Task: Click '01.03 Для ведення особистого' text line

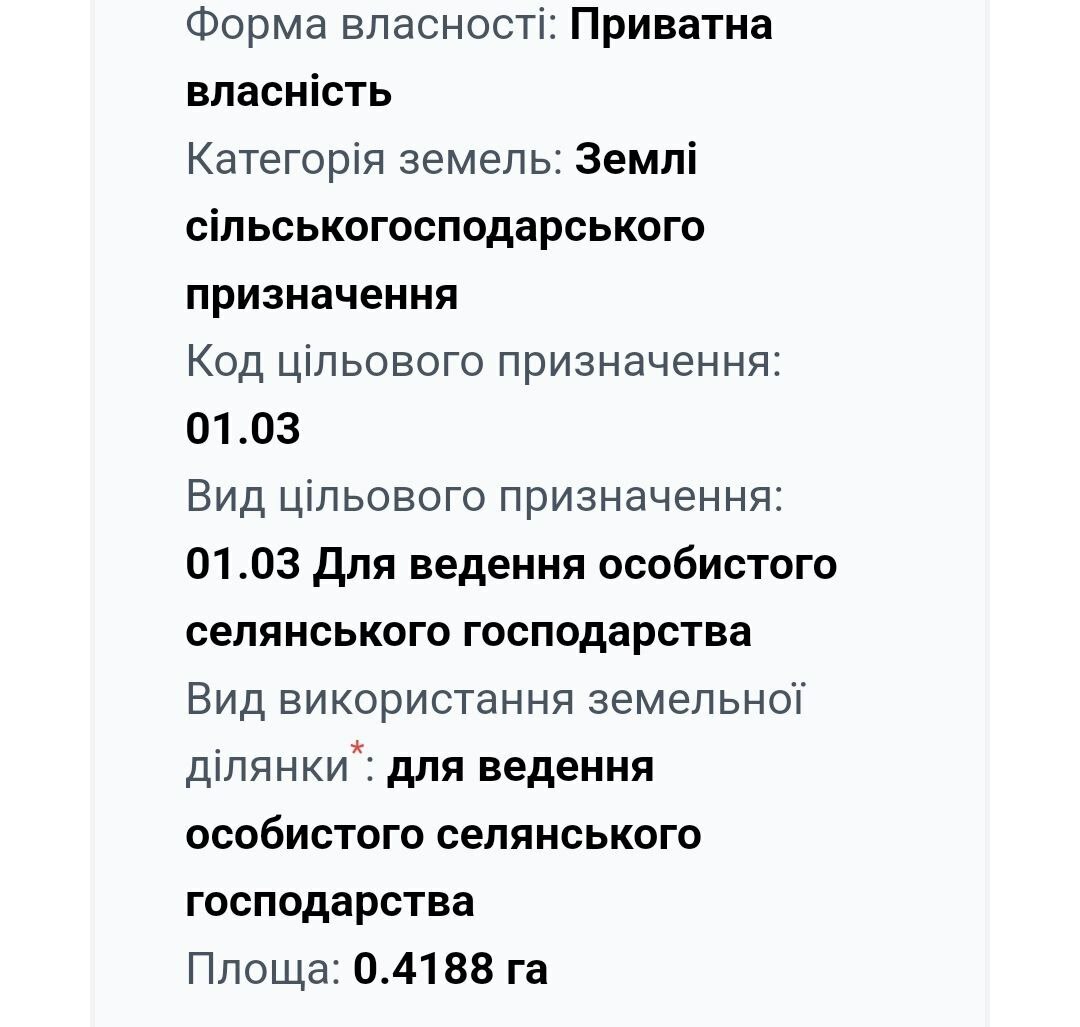Action: pyautogui.click(x=511, y=565)
